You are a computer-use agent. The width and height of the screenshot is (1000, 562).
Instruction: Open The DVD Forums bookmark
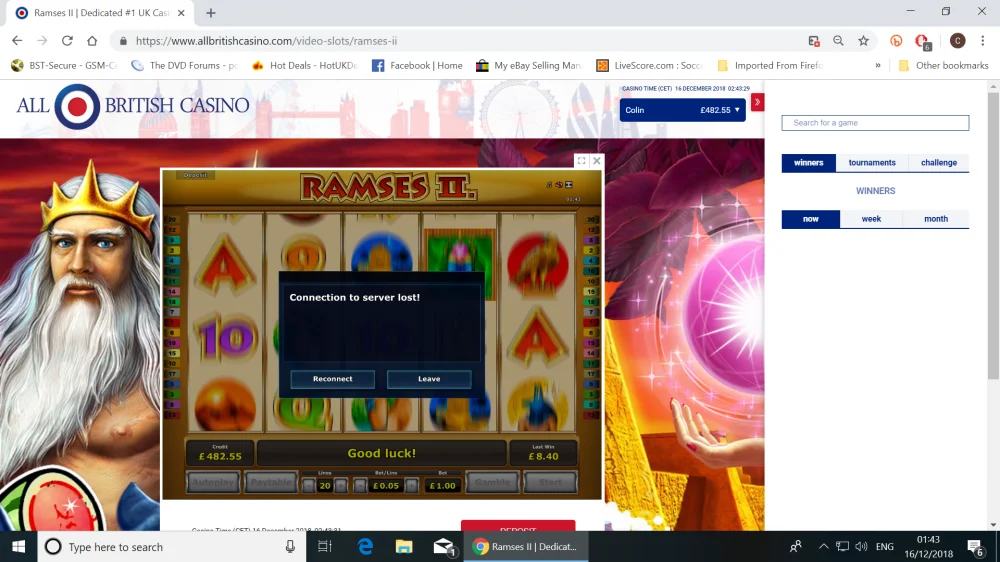coord(184,65)
